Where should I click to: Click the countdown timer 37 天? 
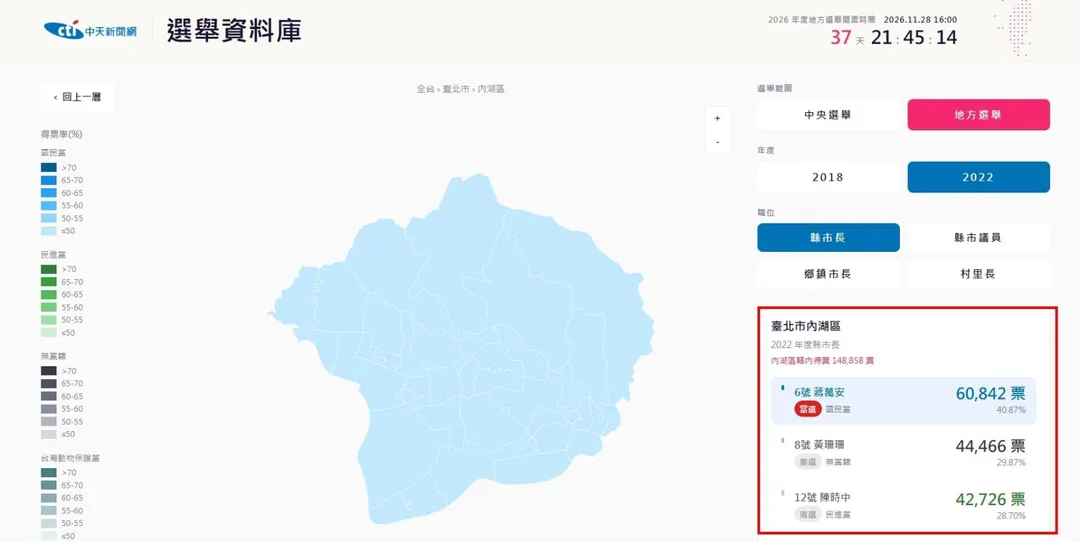tap(847, 38)
